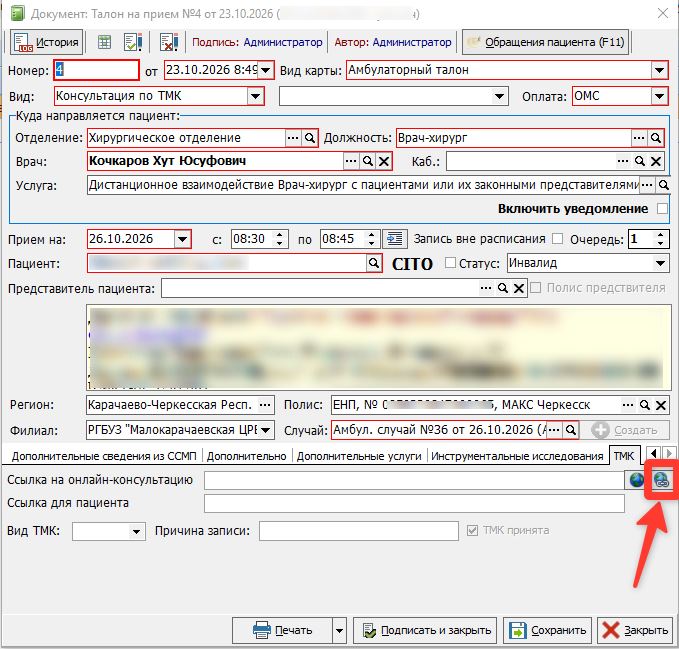679x649 pixels.
Task: Enable the Включить уведомление checkbox
Action: pos(662,209)
